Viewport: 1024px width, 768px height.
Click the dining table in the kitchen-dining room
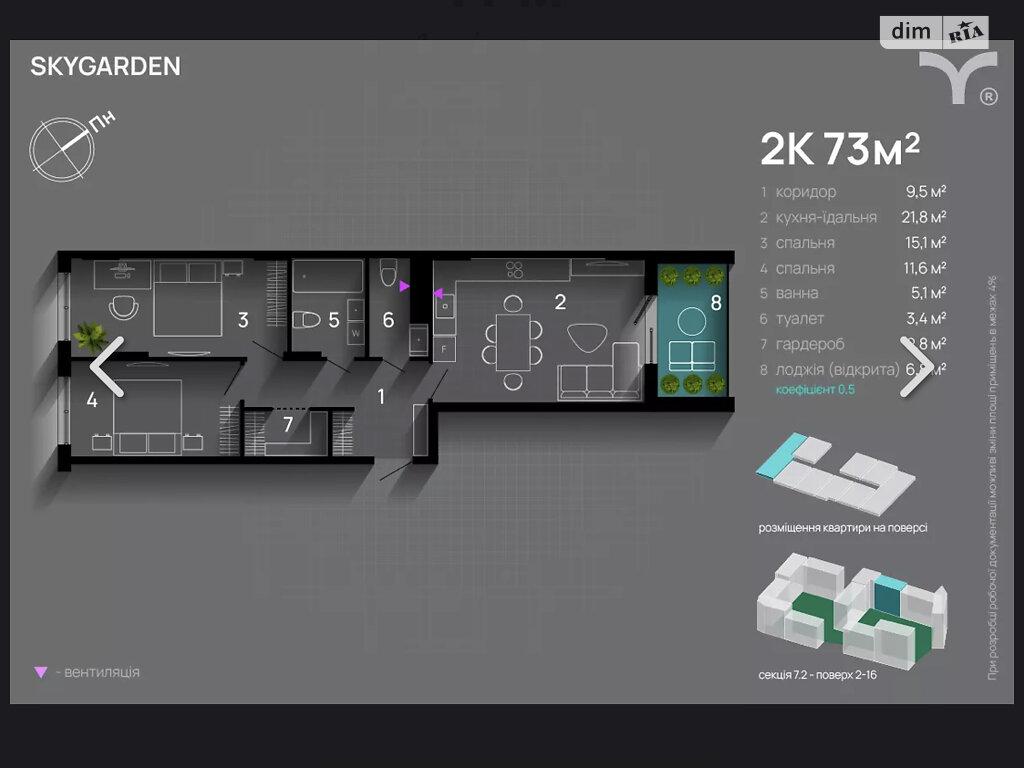pos(511,340)
